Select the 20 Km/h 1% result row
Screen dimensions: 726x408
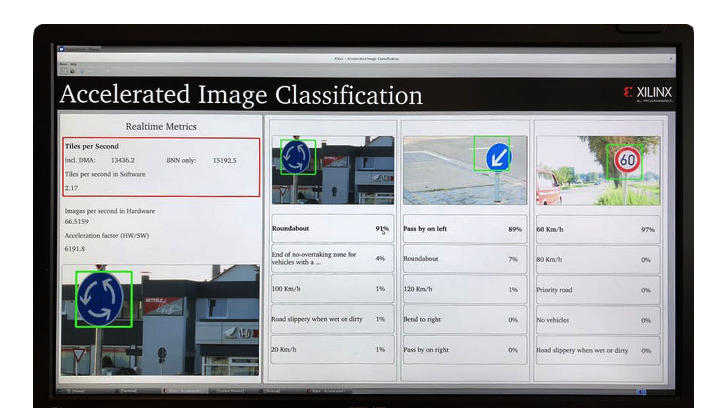tap(332, 350)
